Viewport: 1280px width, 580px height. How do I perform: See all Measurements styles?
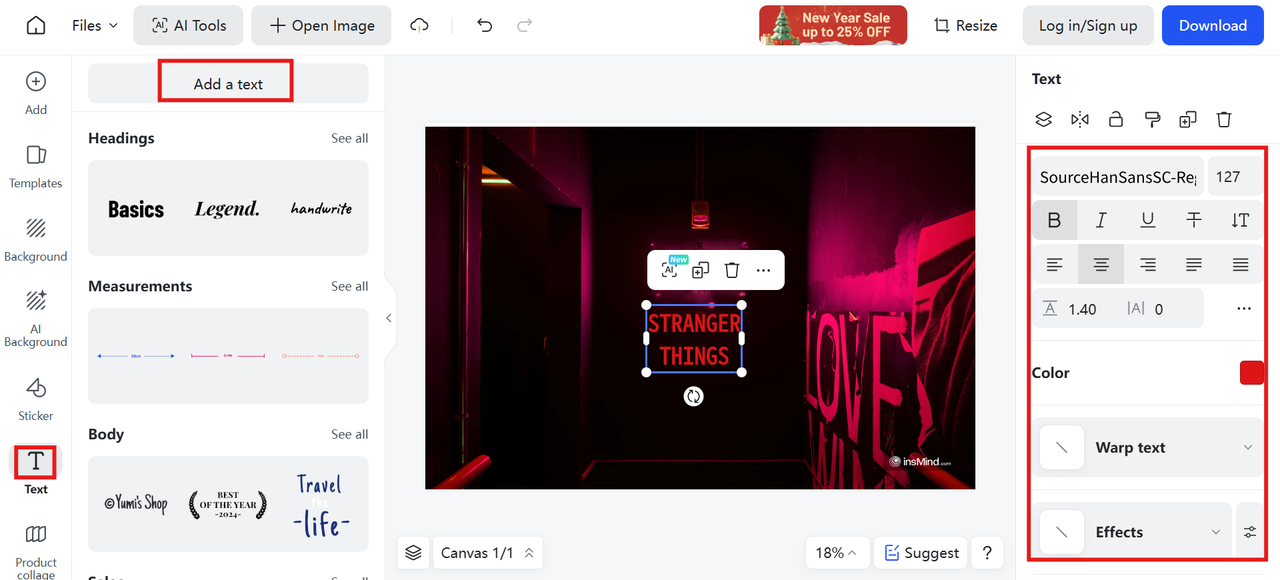tap(349, 286)
